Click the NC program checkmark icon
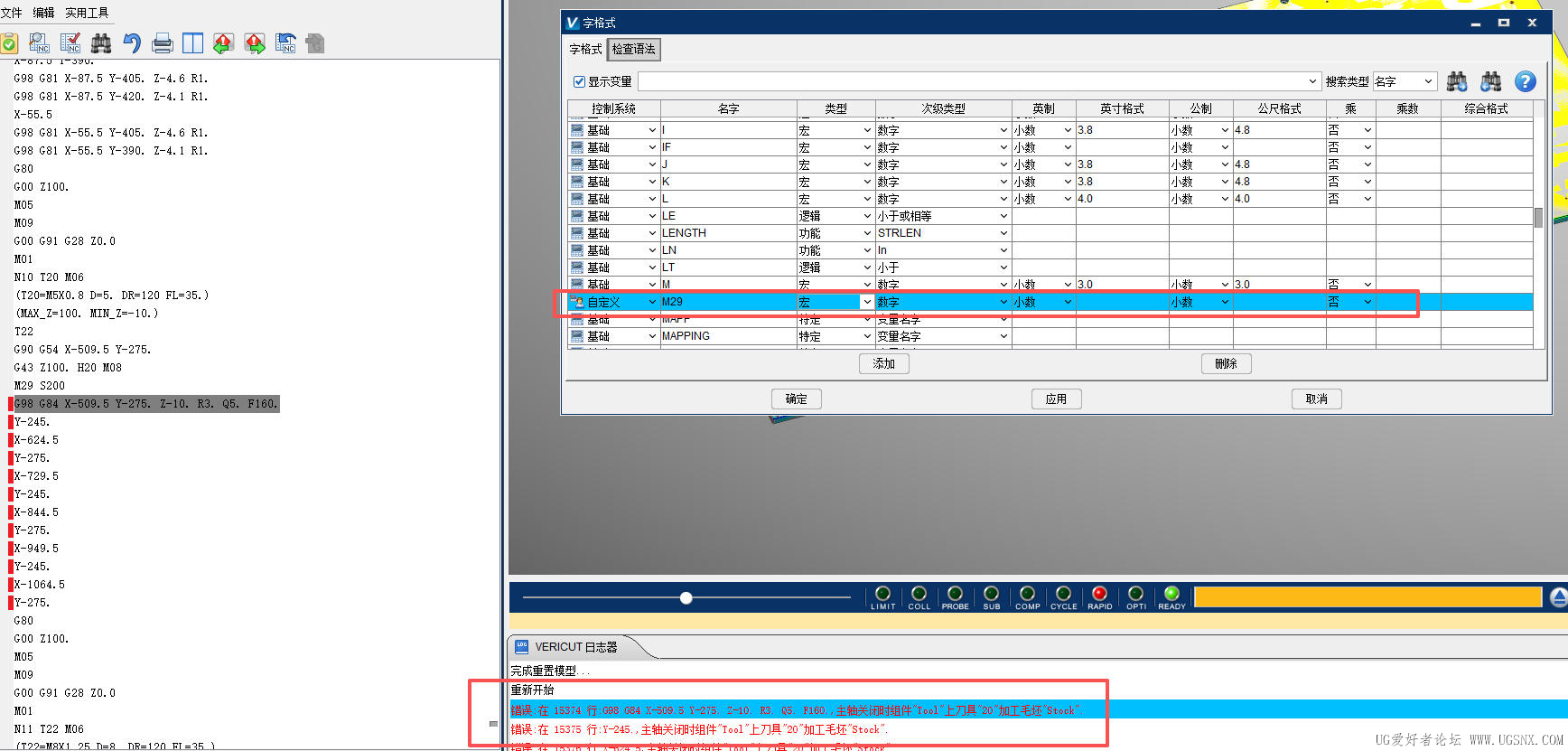The height and width of the screenshot is (751, 1568). [70, 42]
